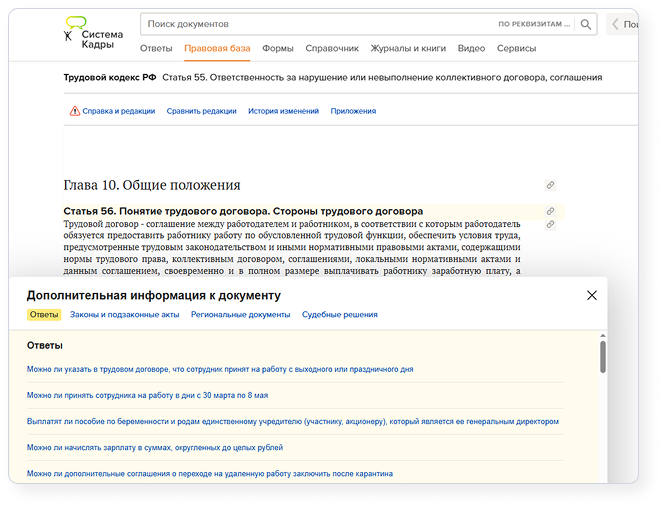Copy link icon beside Трудовой договор paragraph

click(x=550, y=224)
